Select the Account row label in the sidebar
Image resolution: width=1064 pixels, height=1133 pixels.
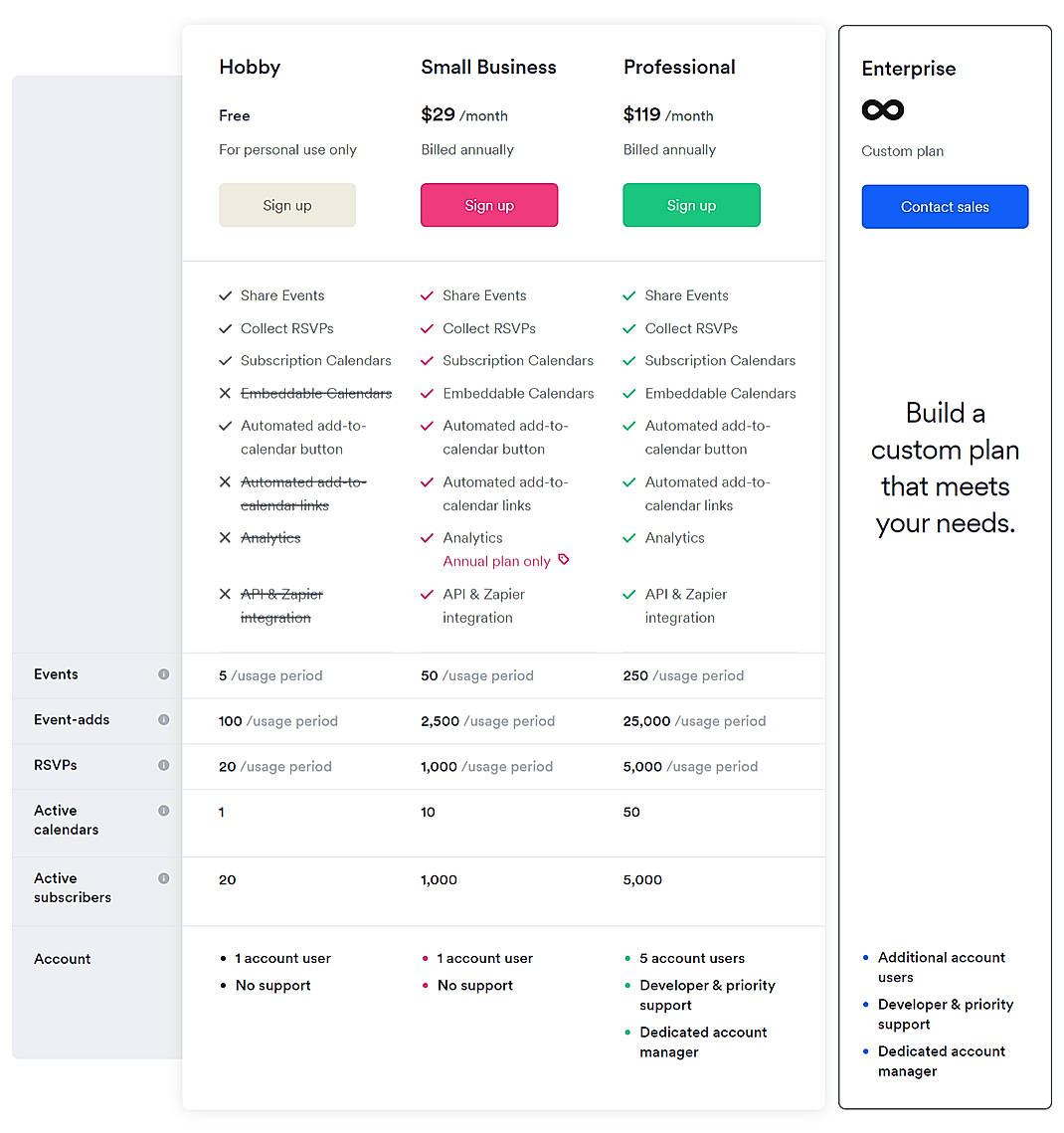(x=62, y=958)
